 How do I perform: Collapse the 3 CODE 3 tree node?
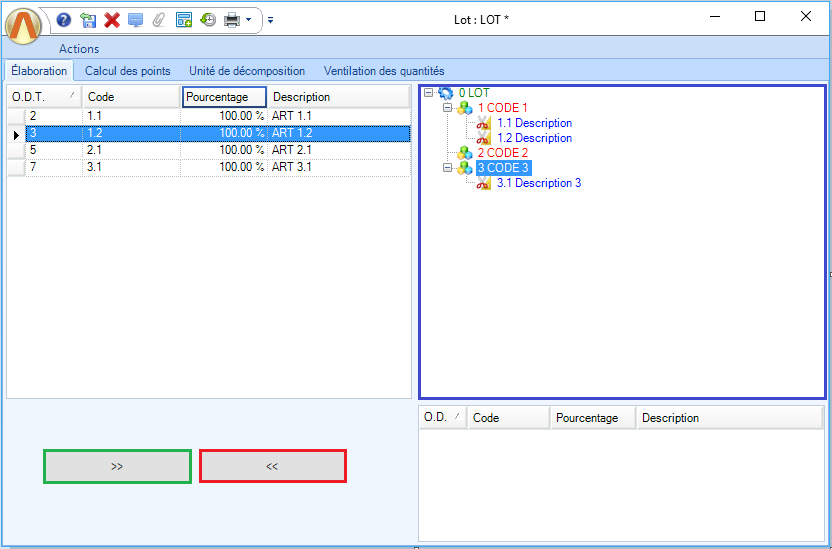coord(448,168)
